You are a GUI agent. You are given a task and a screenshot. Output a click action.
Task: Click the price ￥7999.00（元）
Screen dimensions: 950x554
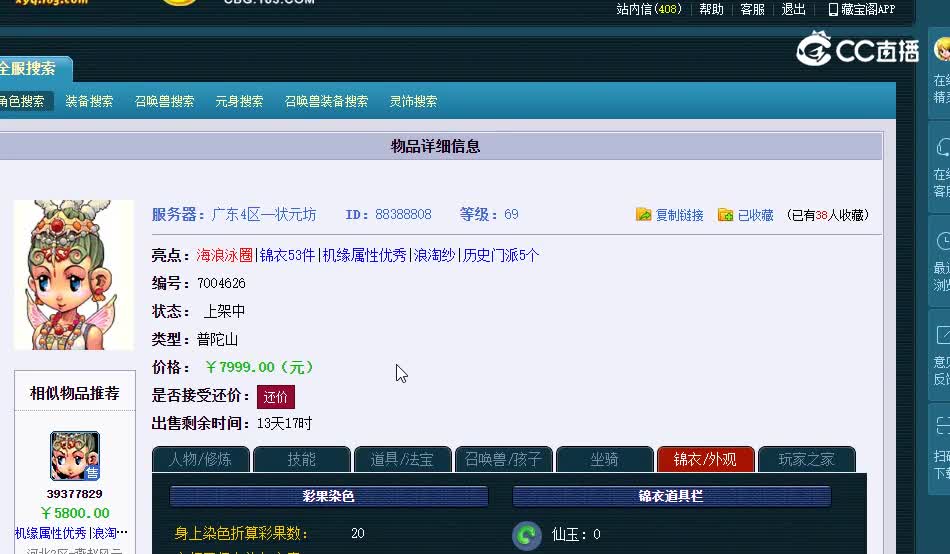click(260, 367)
